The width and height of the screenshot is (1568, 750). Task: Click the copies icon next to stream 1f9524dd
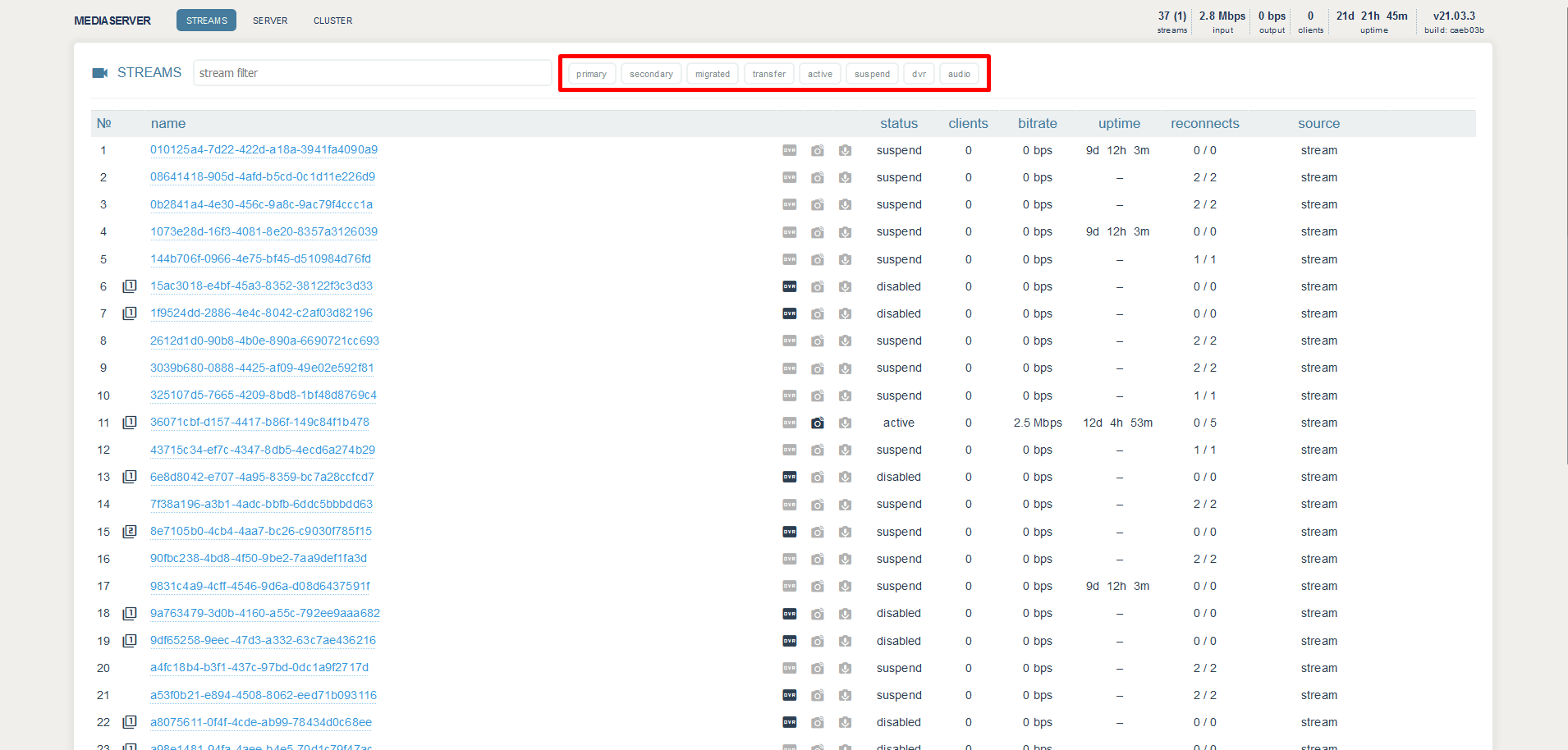[130, 313]
